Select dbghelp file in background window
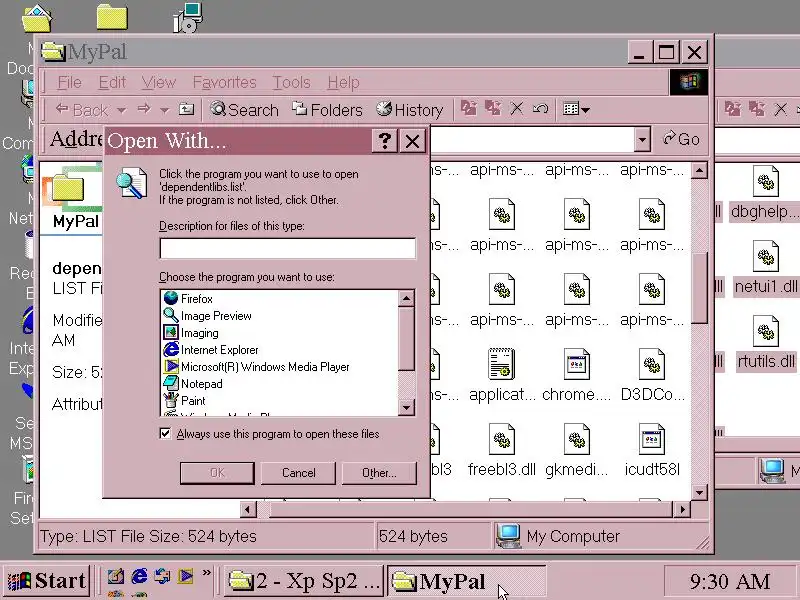The width and height of the screenshot is (800, 600). point(765,181)
